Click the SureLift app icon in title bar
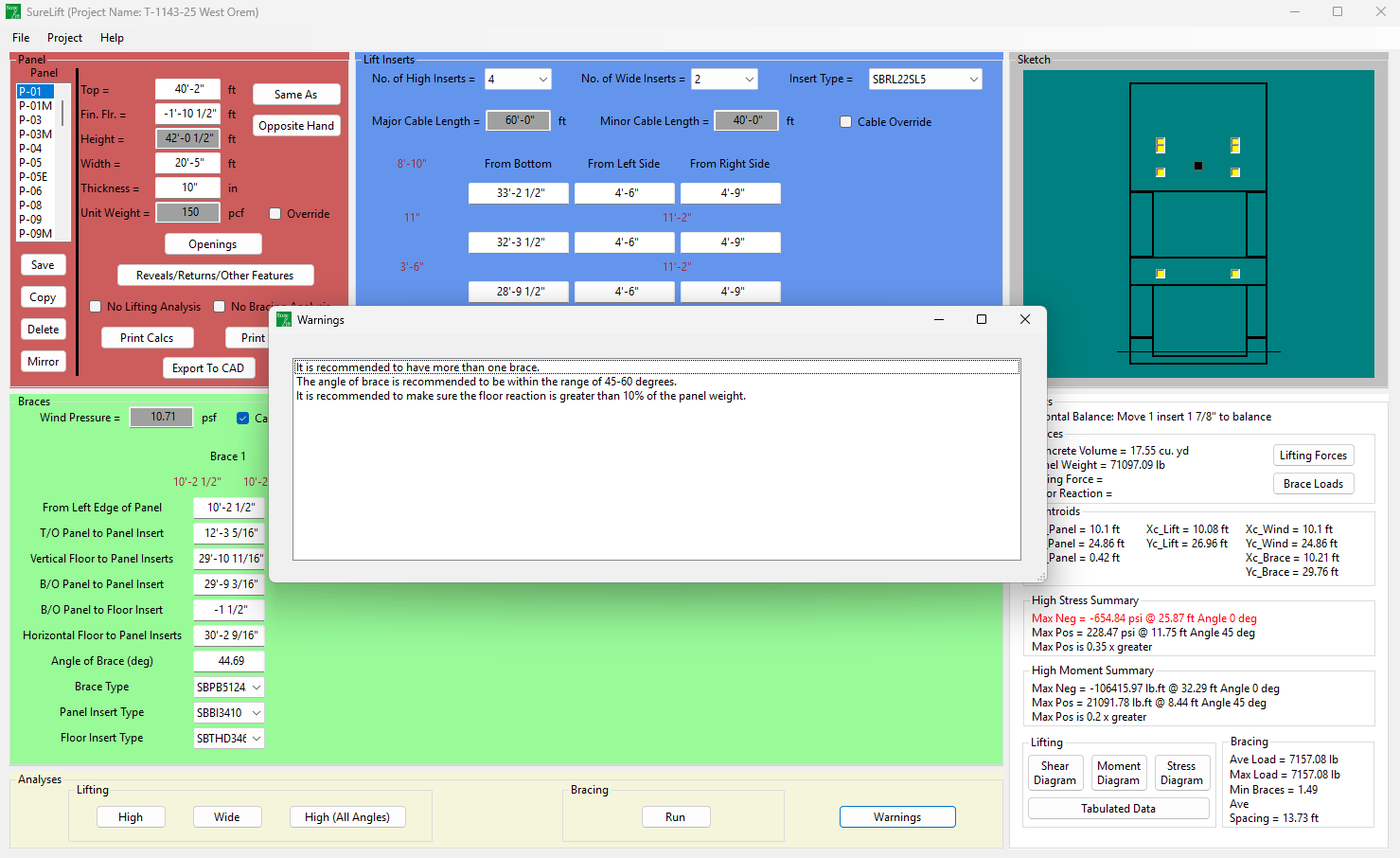 pos(13,12)
